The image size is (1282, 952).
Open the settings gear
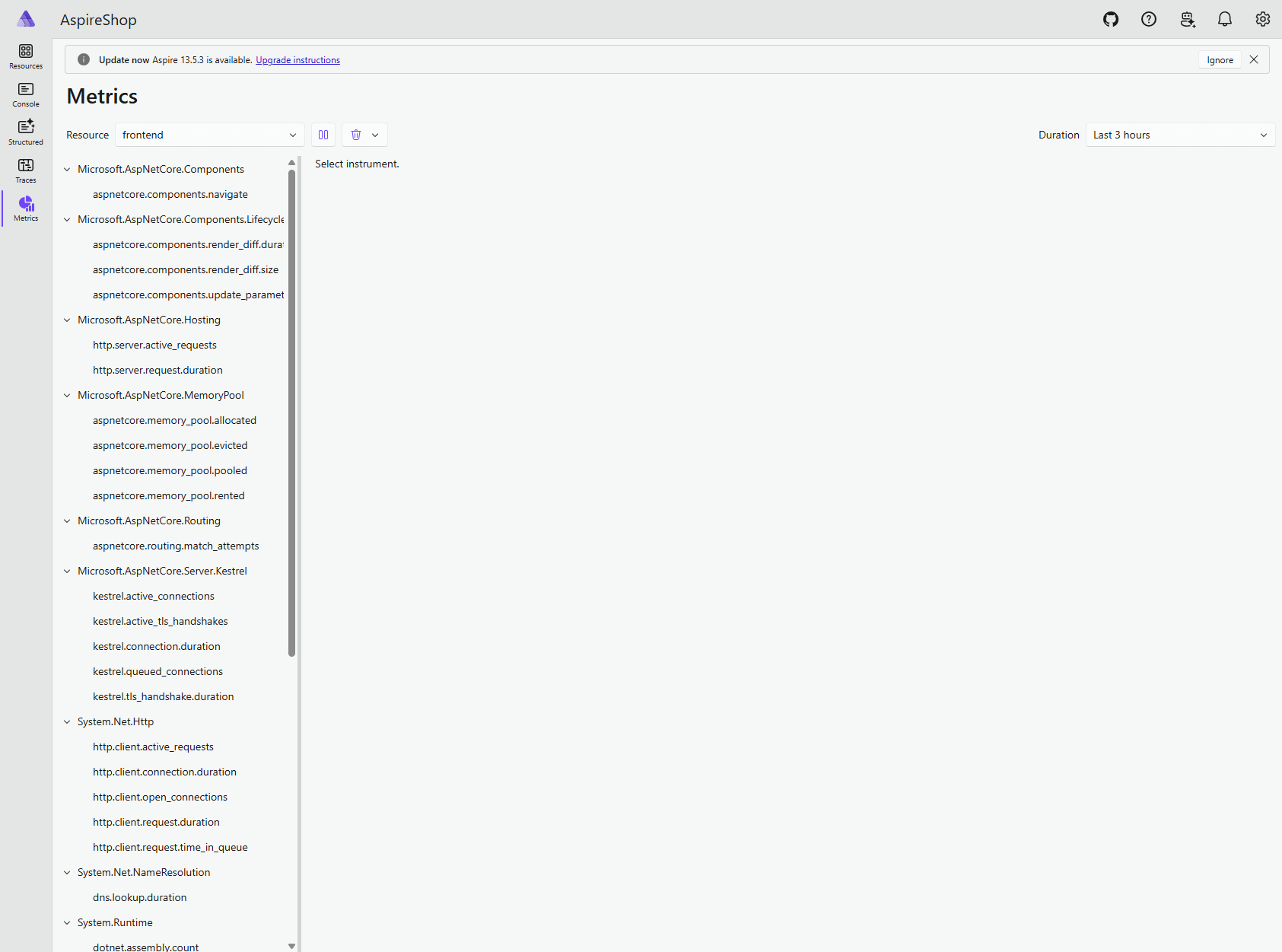point(1263,20)
